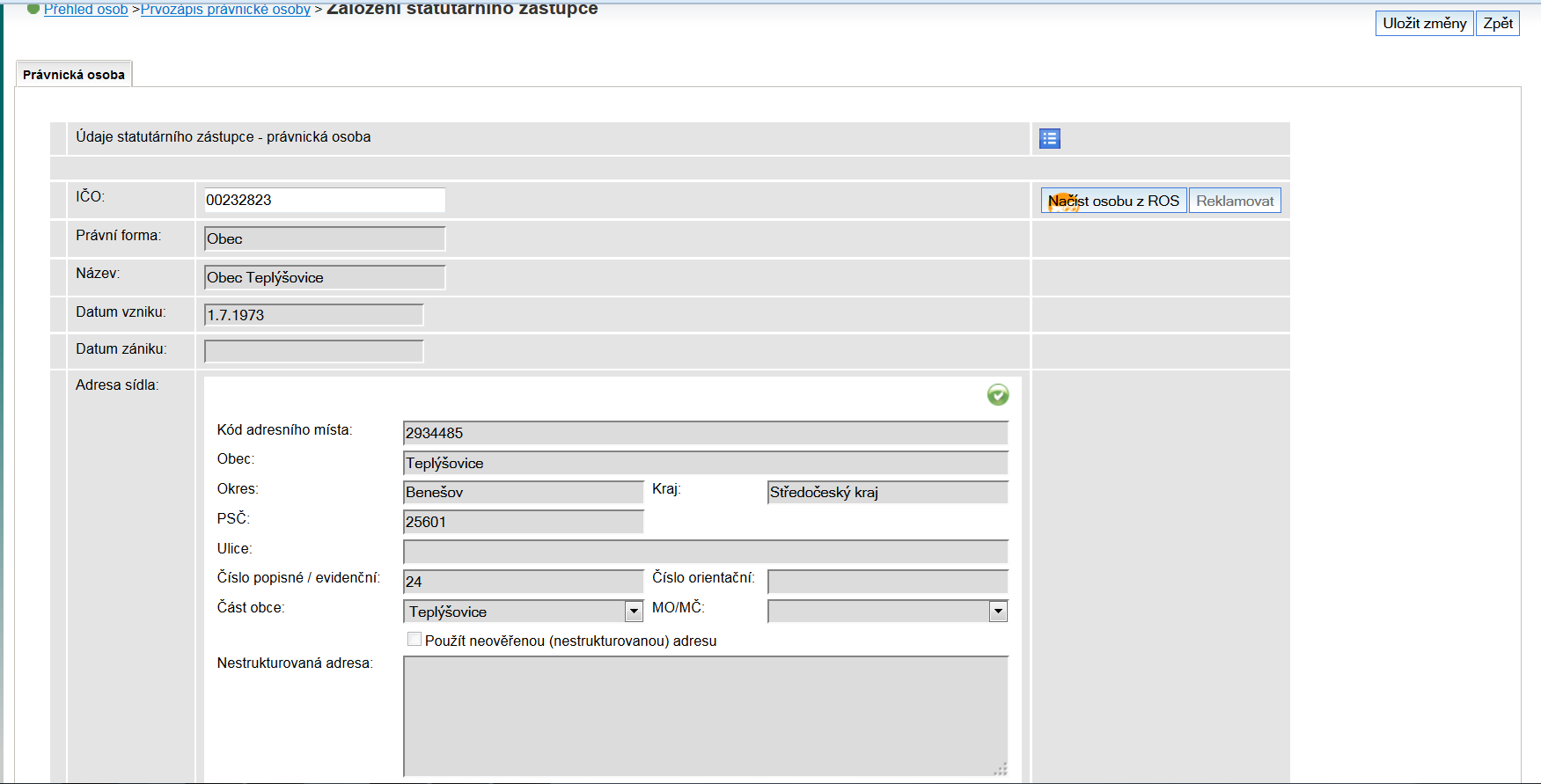The width and height of the screenshot is (1541, 784).
Task: Click the Okres field showing Benešov
Action: 523,492
